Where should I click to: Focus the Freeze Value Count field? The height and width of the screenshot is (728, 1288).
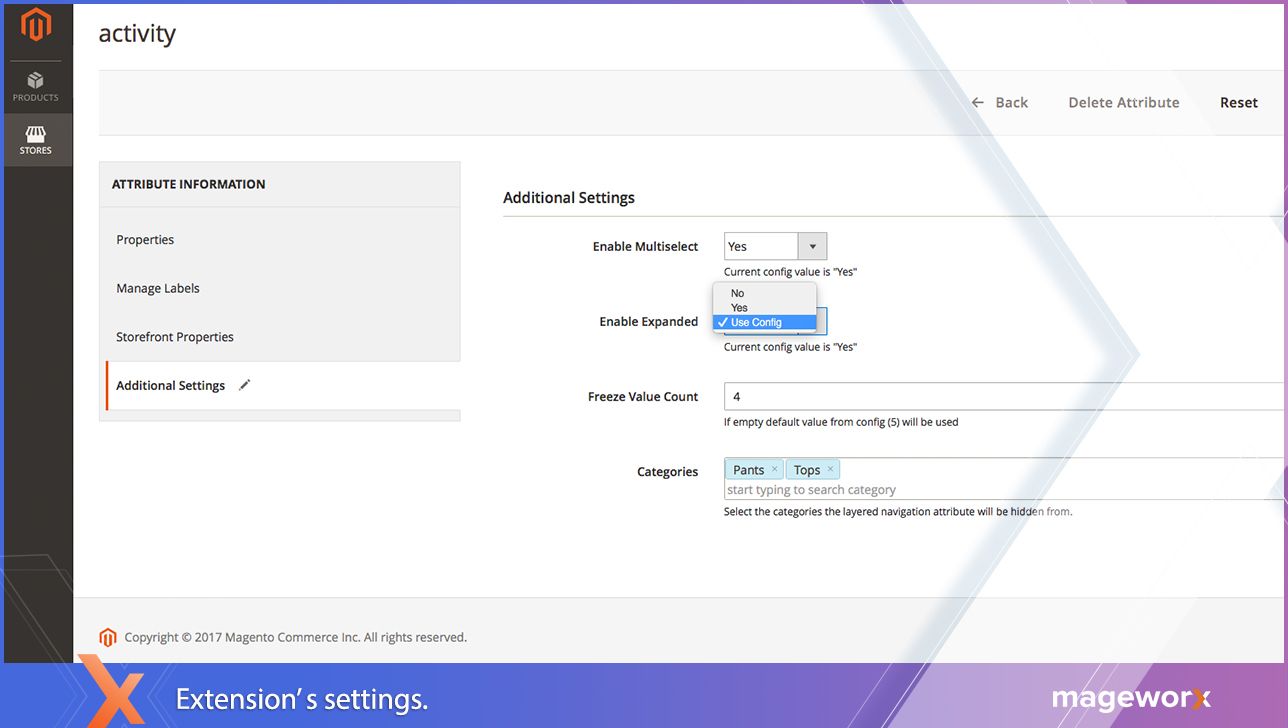pos(1000,396)
